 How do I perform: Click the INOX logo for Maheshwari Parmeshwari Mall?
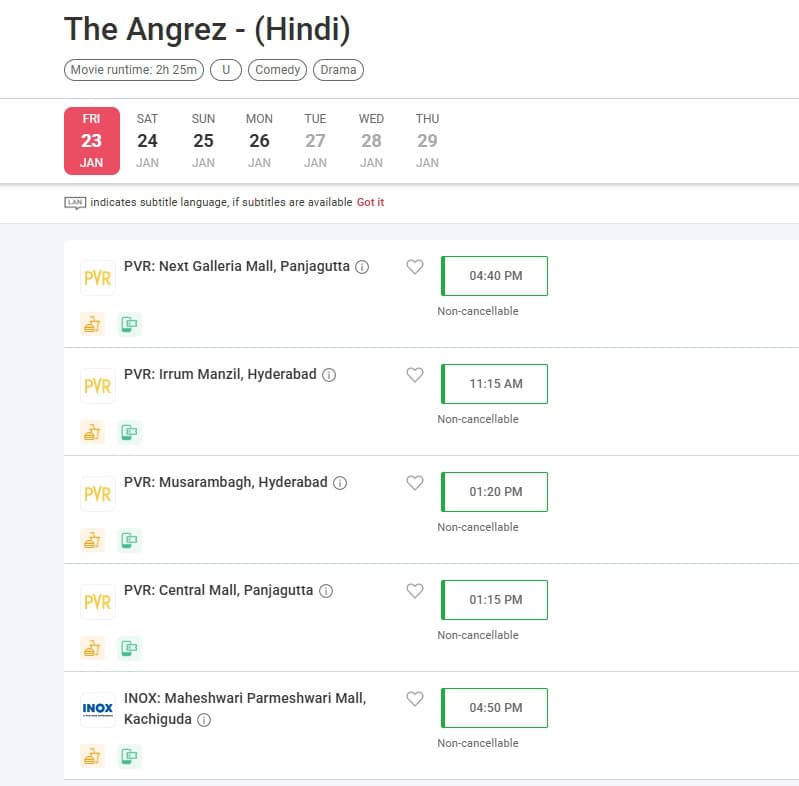[98, 710]
